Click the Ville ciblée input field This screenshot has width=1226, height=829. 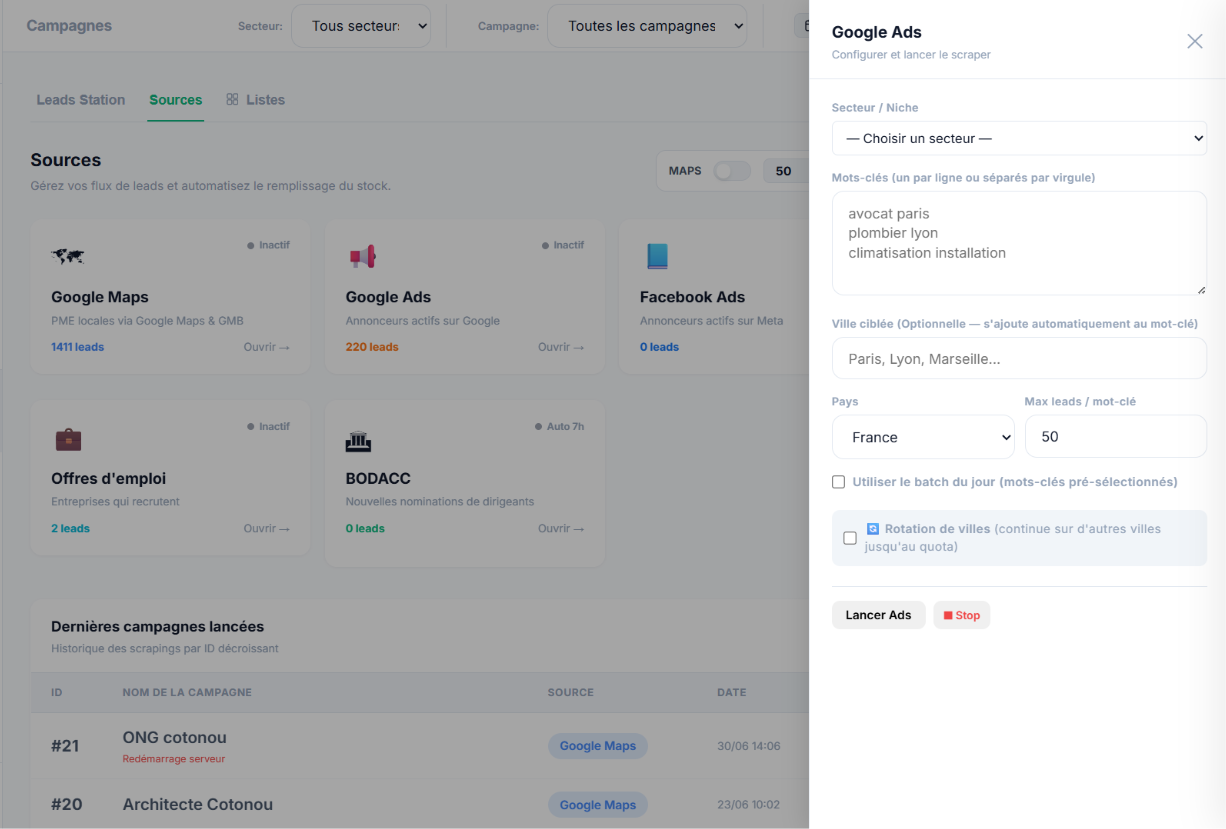point(1019,358)
